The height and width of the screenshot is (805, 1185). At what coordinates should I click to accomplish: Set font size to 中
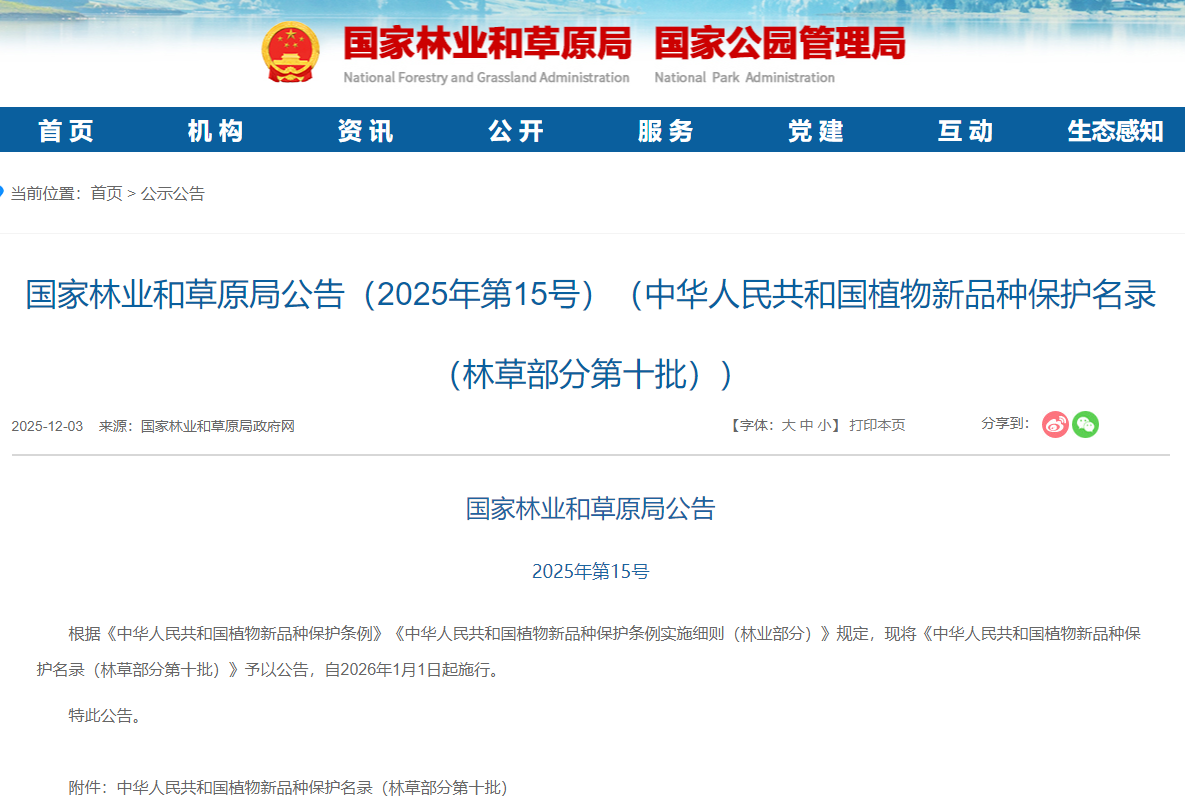806,426
